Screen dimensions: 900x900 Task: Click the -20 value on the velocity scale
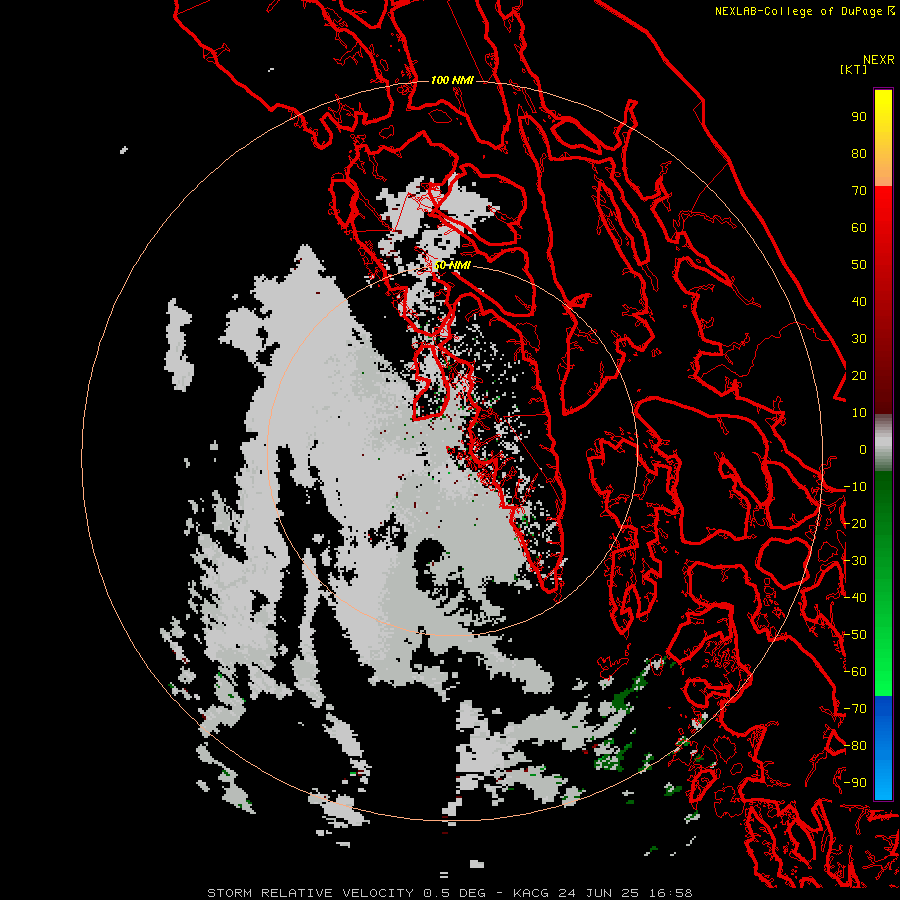[x=855, y=523]
